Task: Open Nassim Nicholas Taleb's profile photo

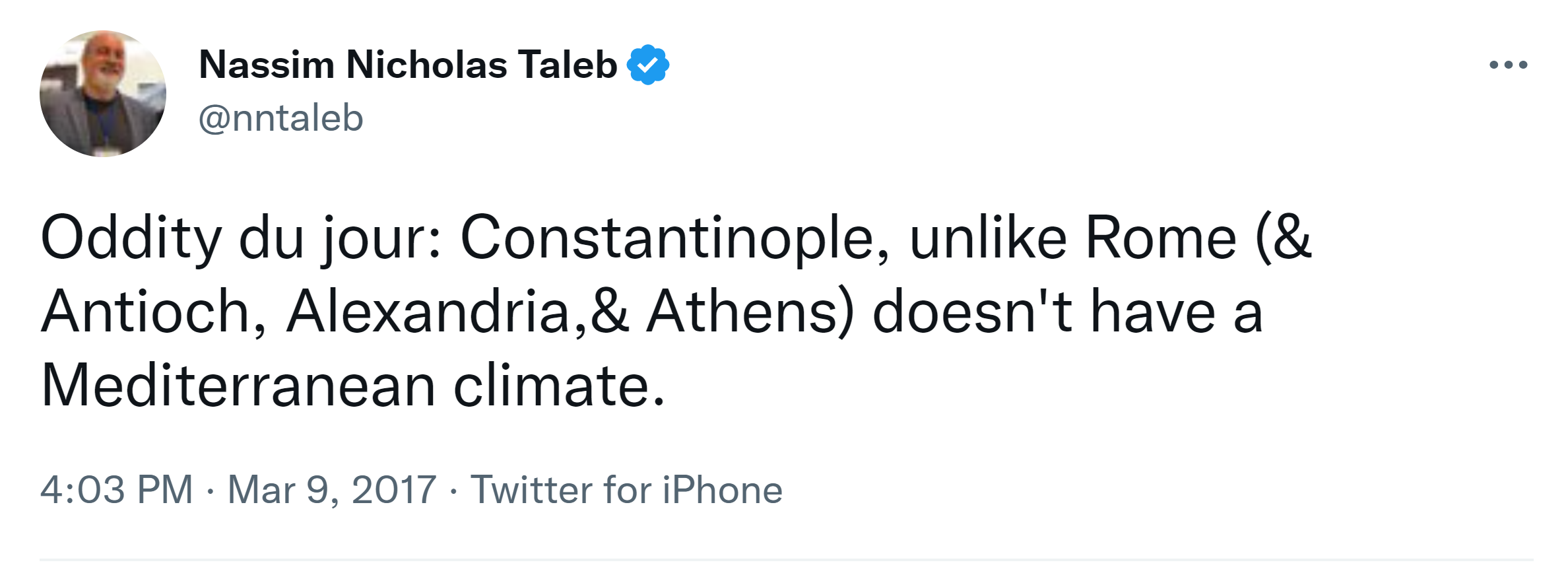Action: (103, 94)
